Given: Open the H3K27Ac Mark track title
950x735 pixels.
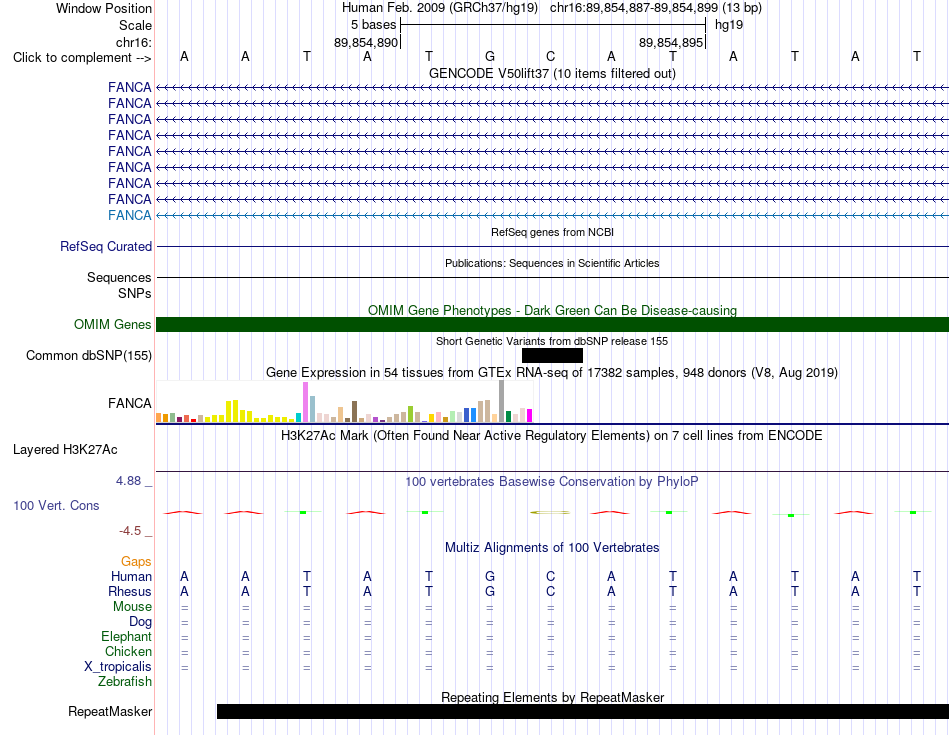Looking at the screenshot, I should pyautogui.click(x=552, y=436).
